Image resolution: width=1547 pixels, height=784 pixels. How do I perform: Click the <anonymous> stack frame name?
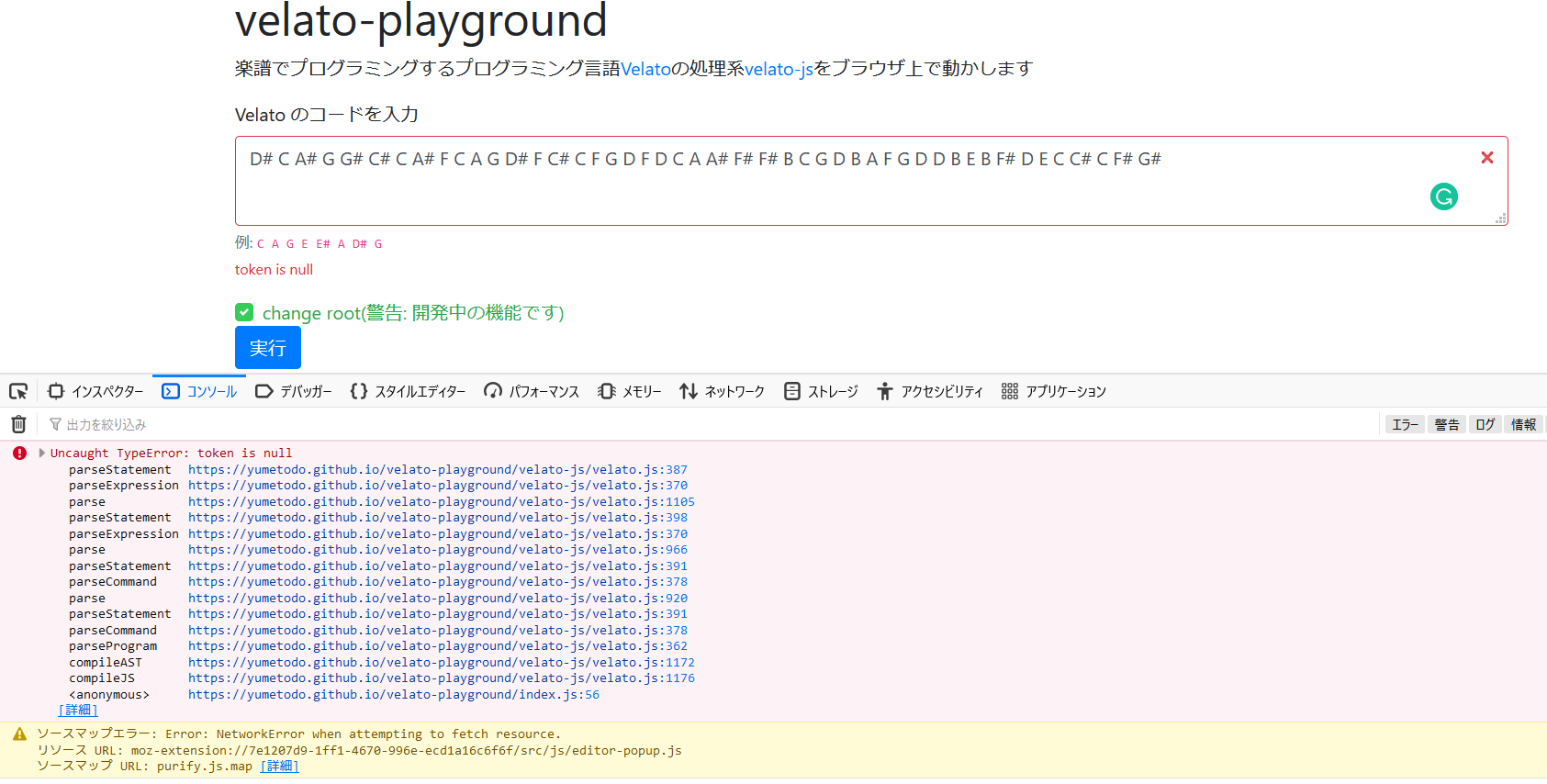(109, 695)
